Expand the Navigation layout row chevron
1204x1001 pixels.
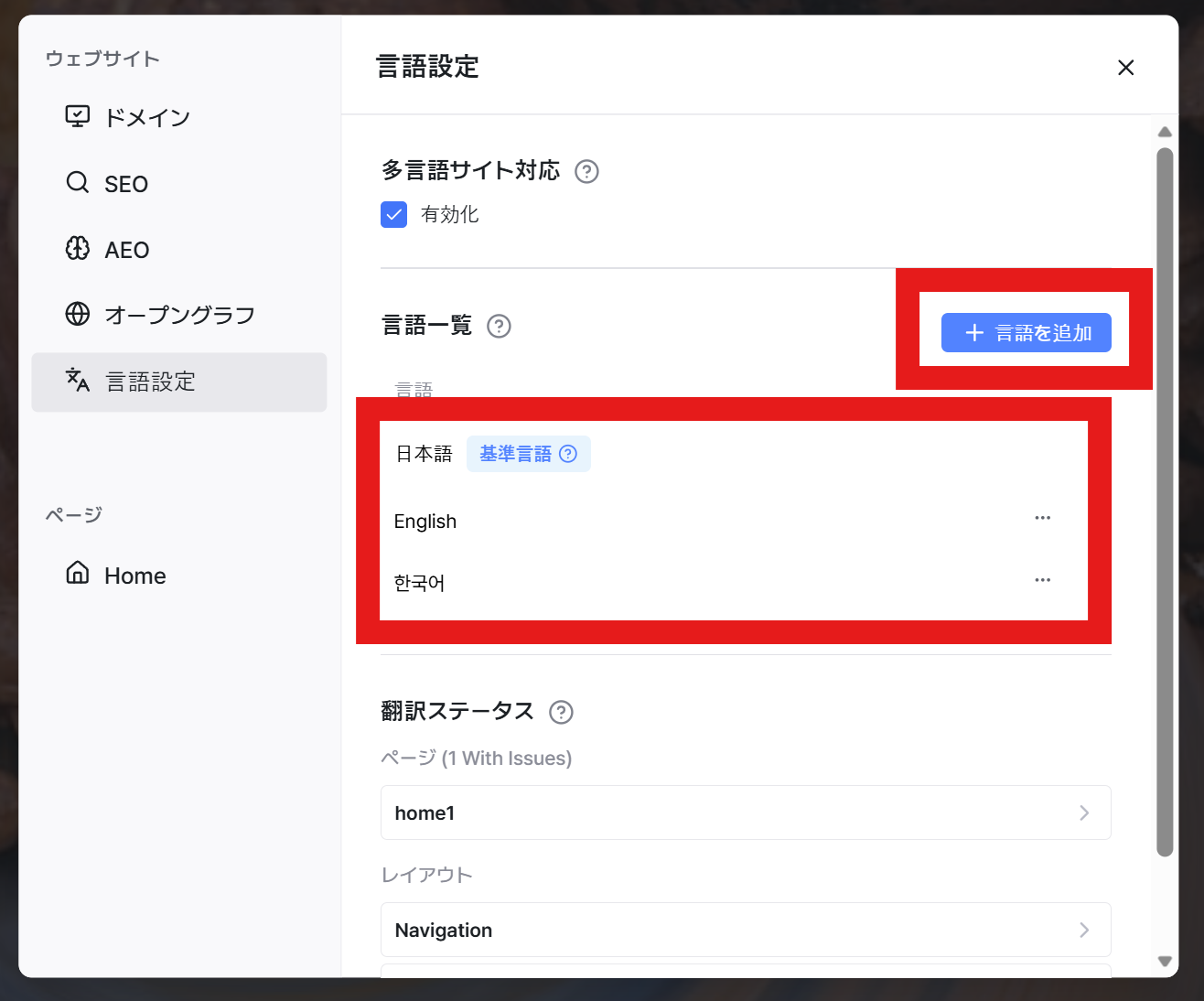pos(1084,930)
